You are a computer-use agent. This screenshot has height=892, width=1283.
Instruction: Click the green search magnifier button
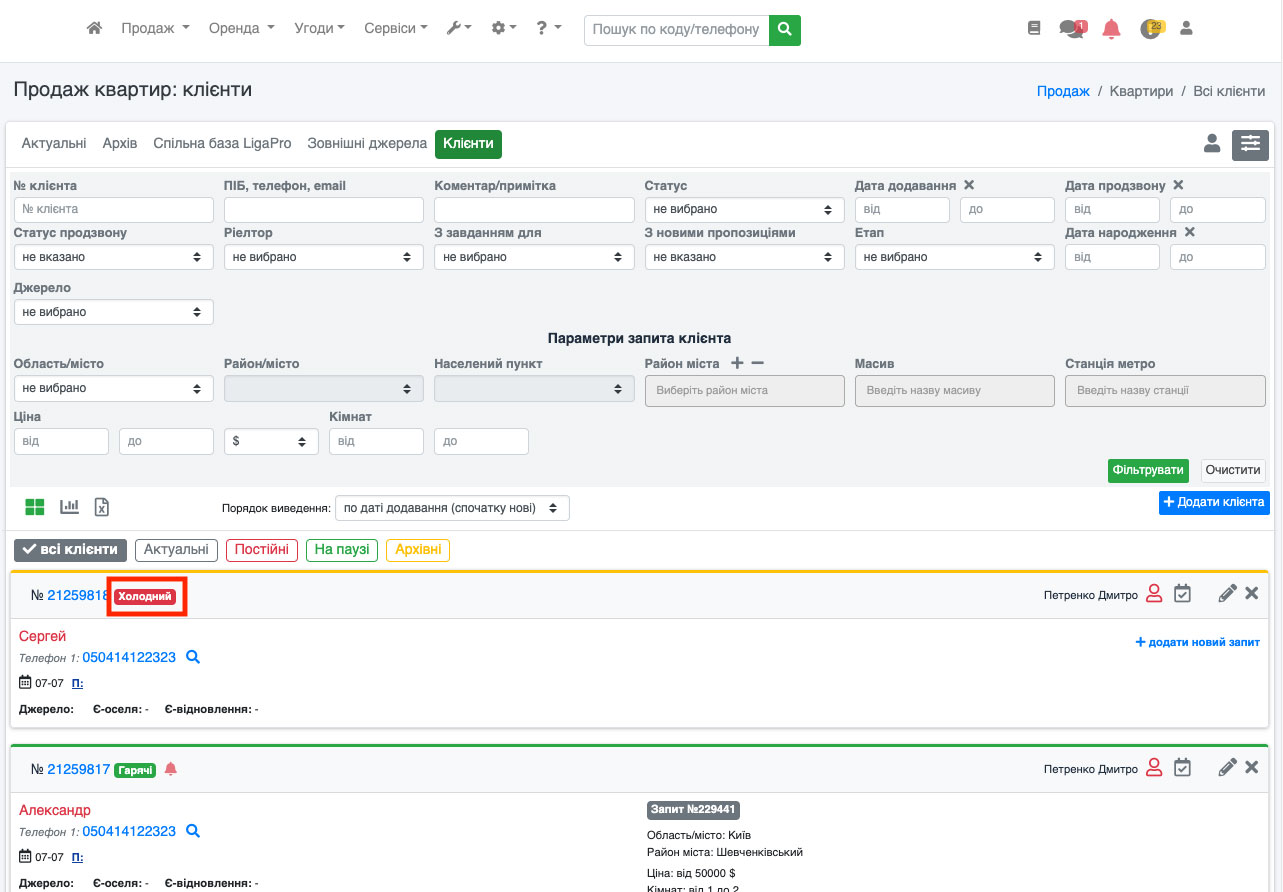(x=785, y=30)
